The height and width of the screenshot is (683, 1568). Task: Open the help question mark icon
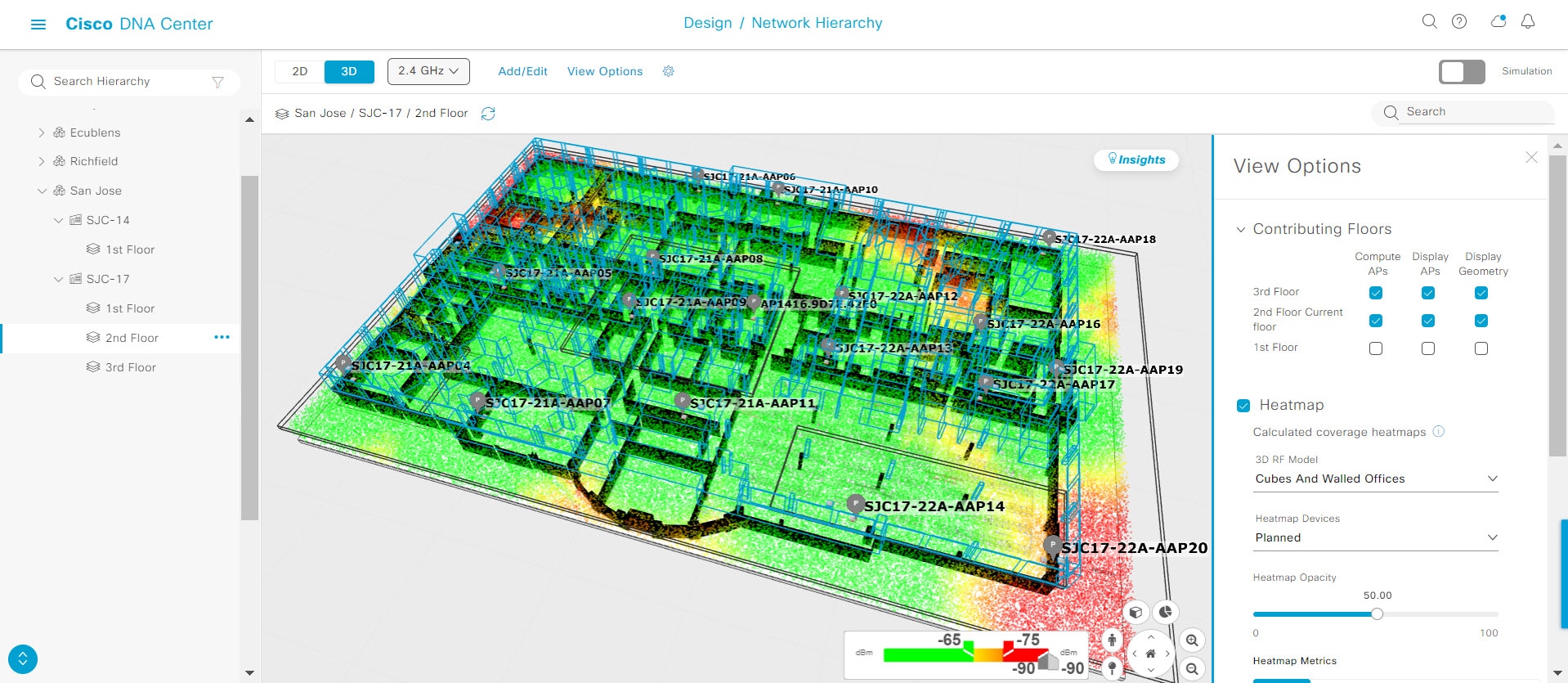point(1459,22)
